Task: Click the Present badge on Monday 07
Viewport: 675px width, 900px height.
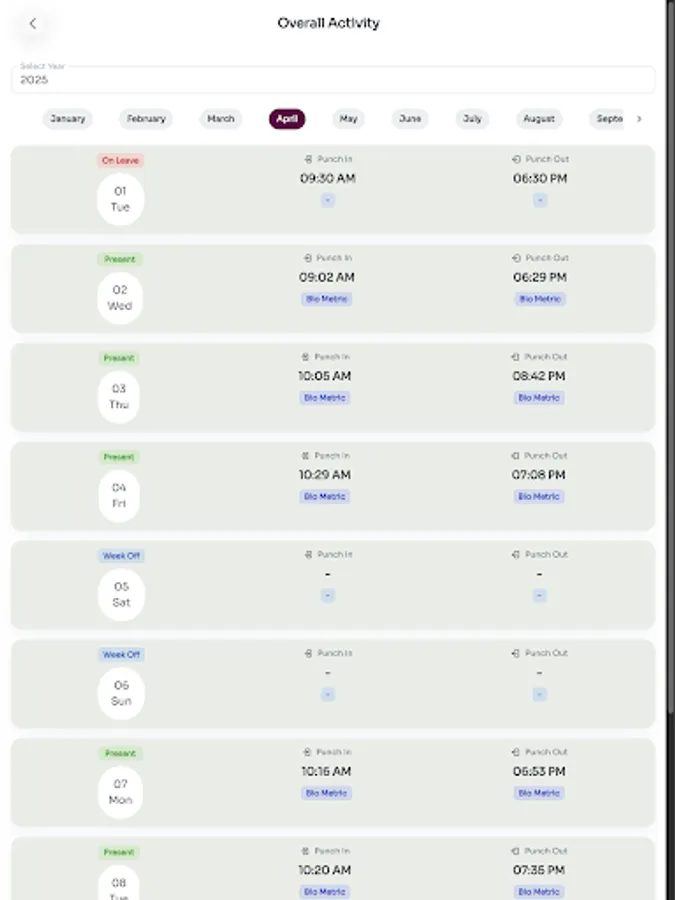Action: (x=120, y=753)
